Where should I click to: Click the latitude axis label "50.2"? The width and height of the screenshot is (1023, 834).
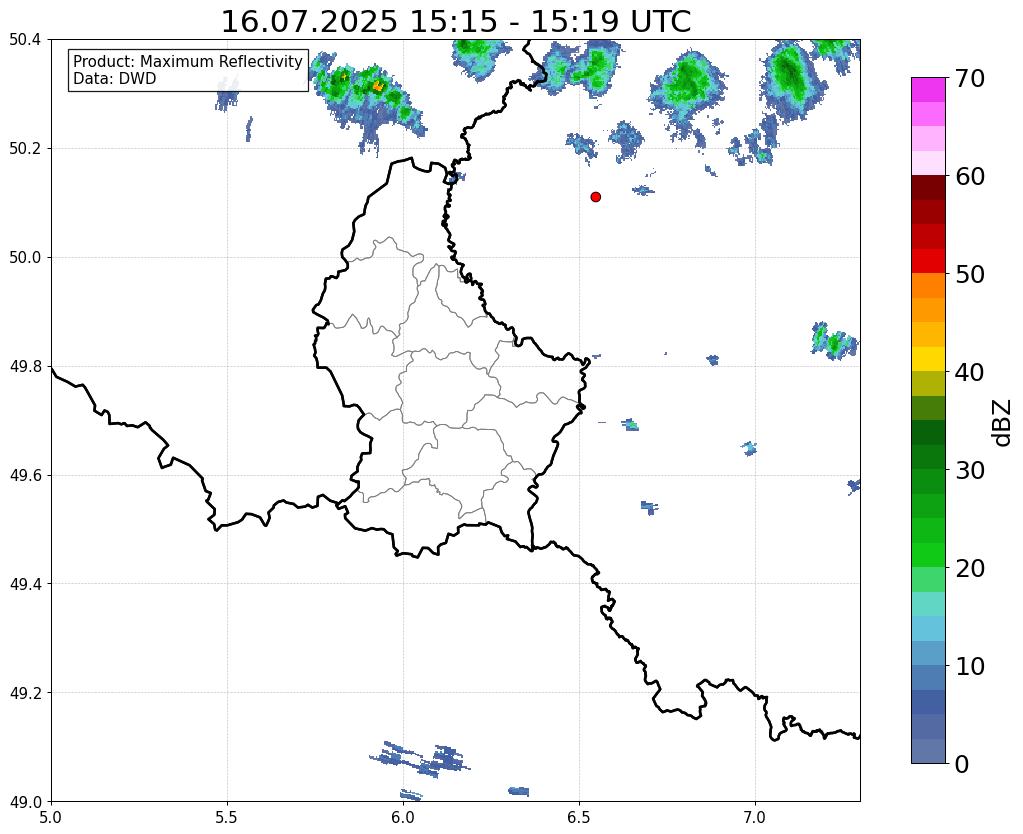[25, 149]
